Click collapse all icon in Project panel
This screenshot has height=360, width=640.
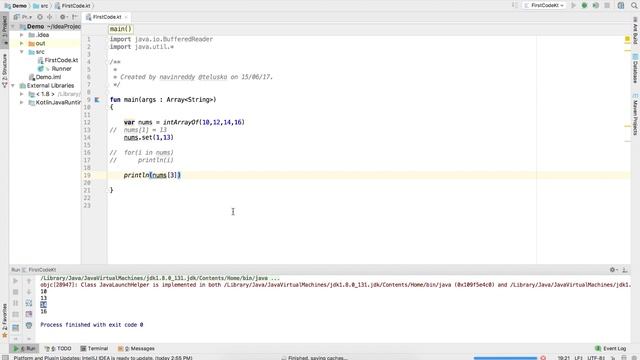(x=50, y=17)
